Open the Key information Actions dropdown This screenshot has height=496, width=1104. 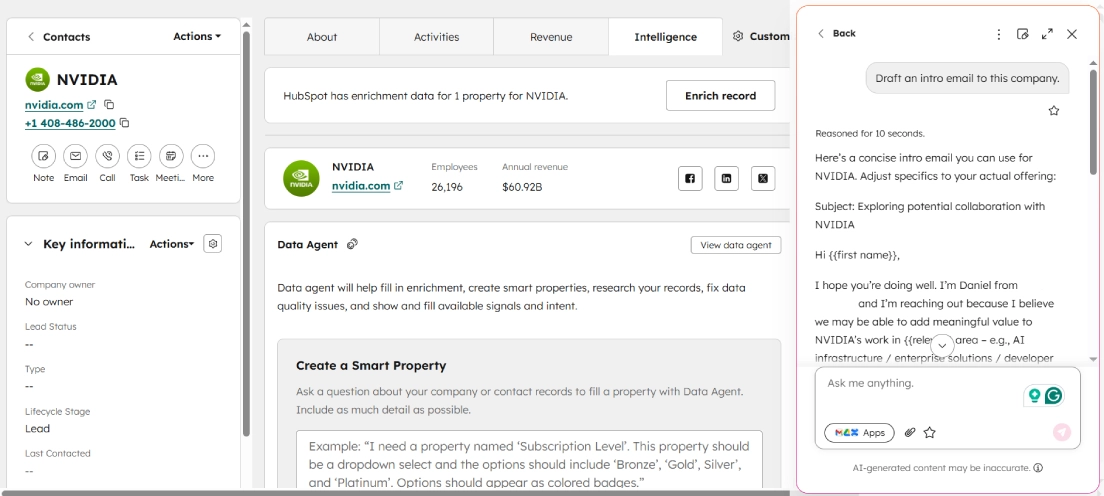[x=172, y=244]
